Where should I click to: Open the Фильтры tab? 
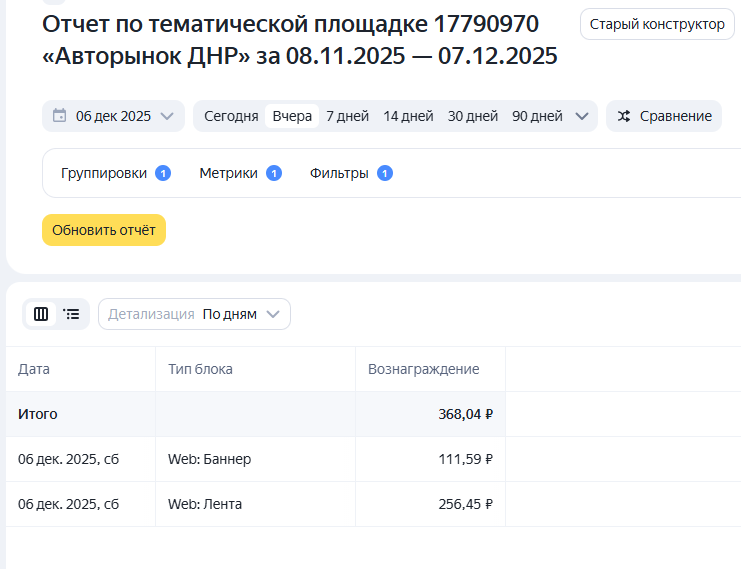[x=339, y=173]
